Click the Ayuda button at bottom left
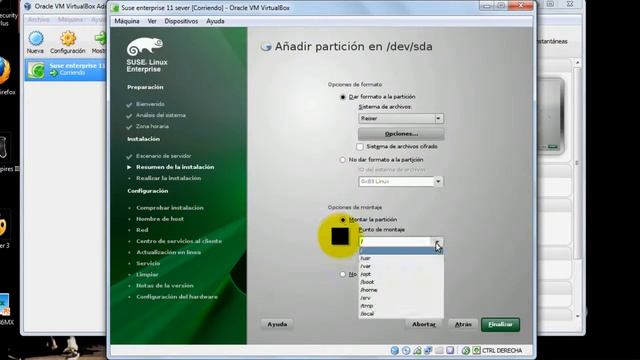This screenshot has height=360, width=640. pyautogui.click(x=277, y=324)
